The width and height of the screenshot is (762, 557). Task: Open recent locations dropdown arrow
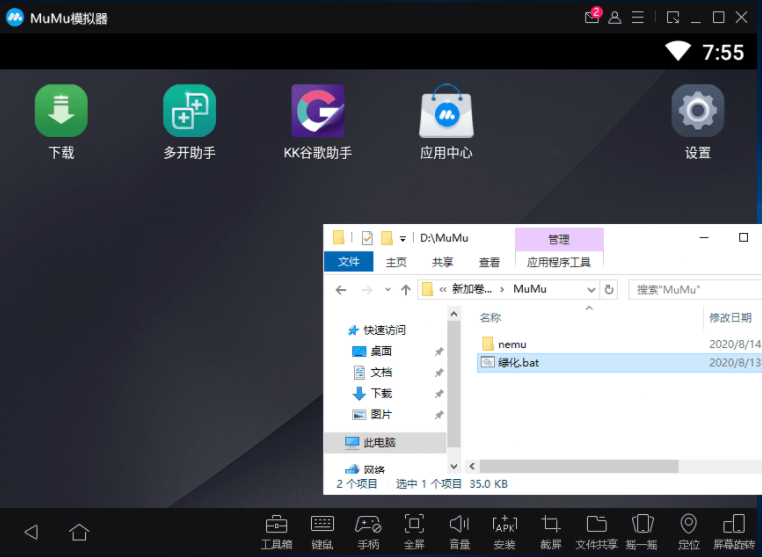point(387,290)
